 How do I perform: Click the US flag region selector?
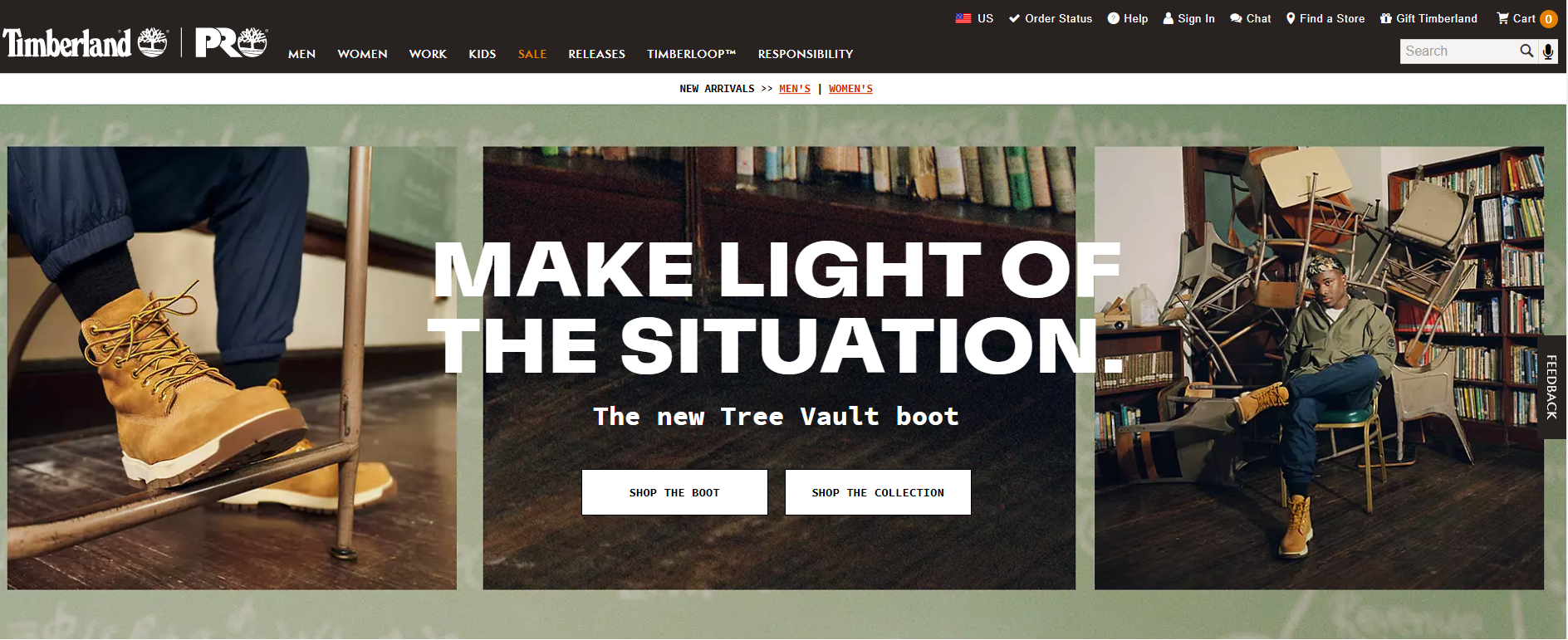[963, 18]
